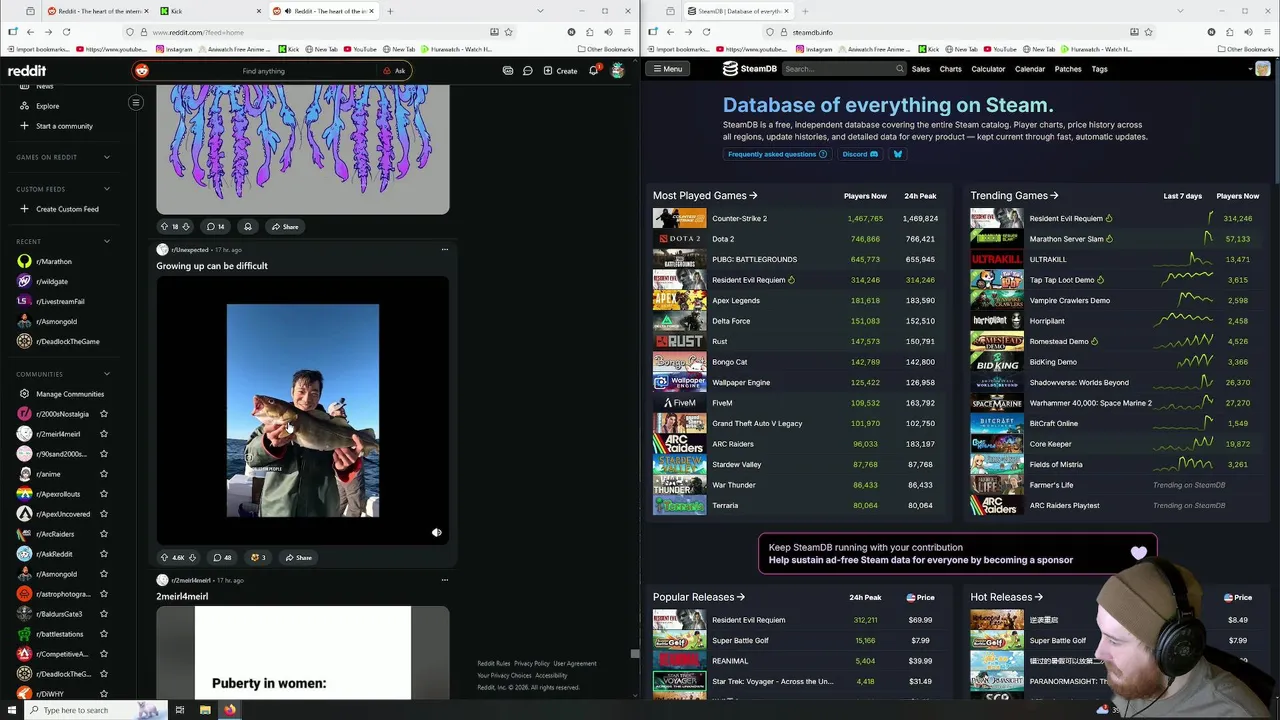
Task: Click the SteamDB search magnifier icon
Action: [900, 69]
